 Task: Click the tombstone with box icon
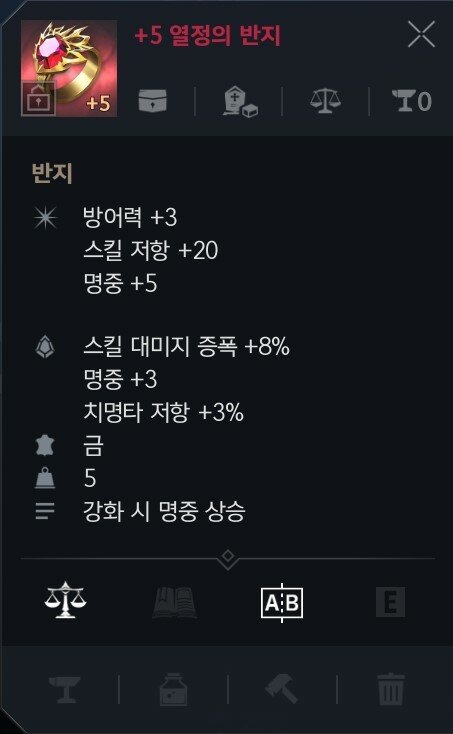coord(241,101)
